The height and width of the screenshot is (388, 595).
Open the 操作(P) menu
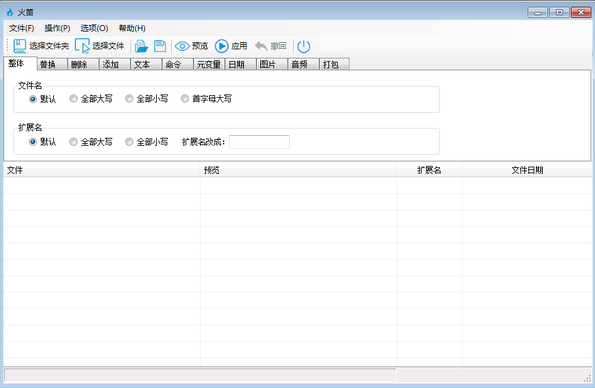pyautogui.click(x=57, y=28)
